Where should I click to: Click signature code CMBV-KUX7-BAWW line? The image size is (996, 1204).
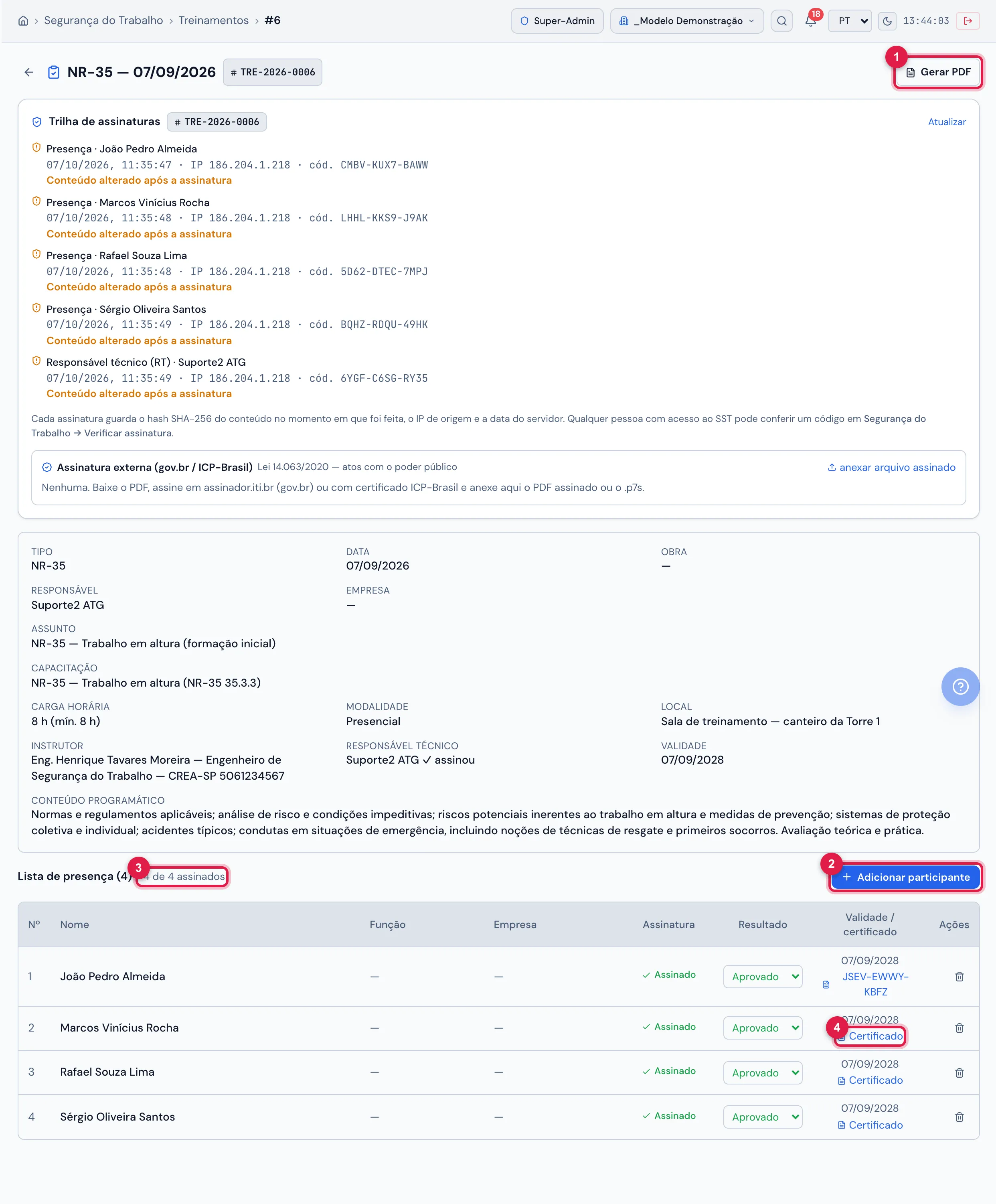[x=237, y=165]
